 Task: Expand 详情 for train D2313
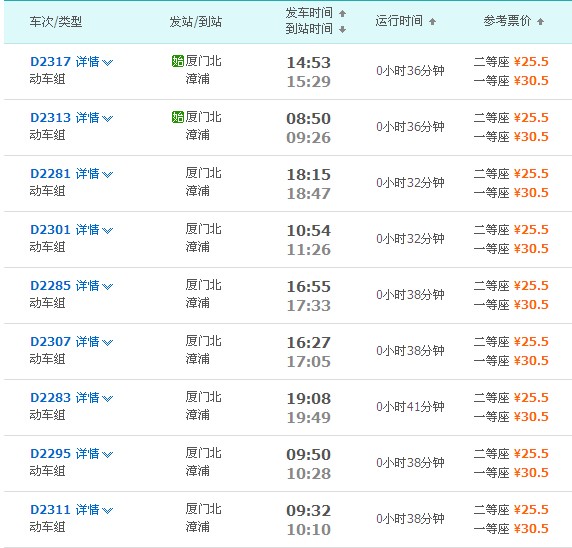tap(94, 118)
